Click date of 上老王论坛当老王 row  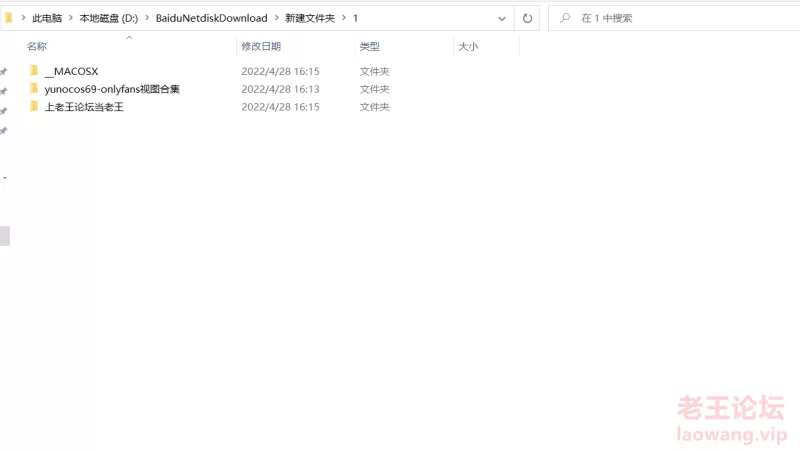[280, 107]
